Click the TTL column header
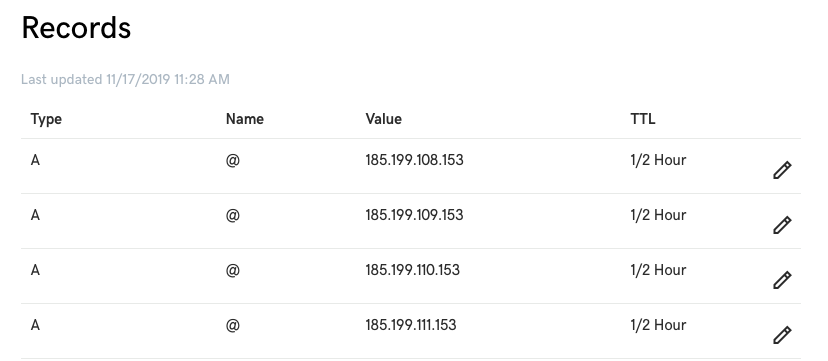The image size is (828, 361). [643, 119]
